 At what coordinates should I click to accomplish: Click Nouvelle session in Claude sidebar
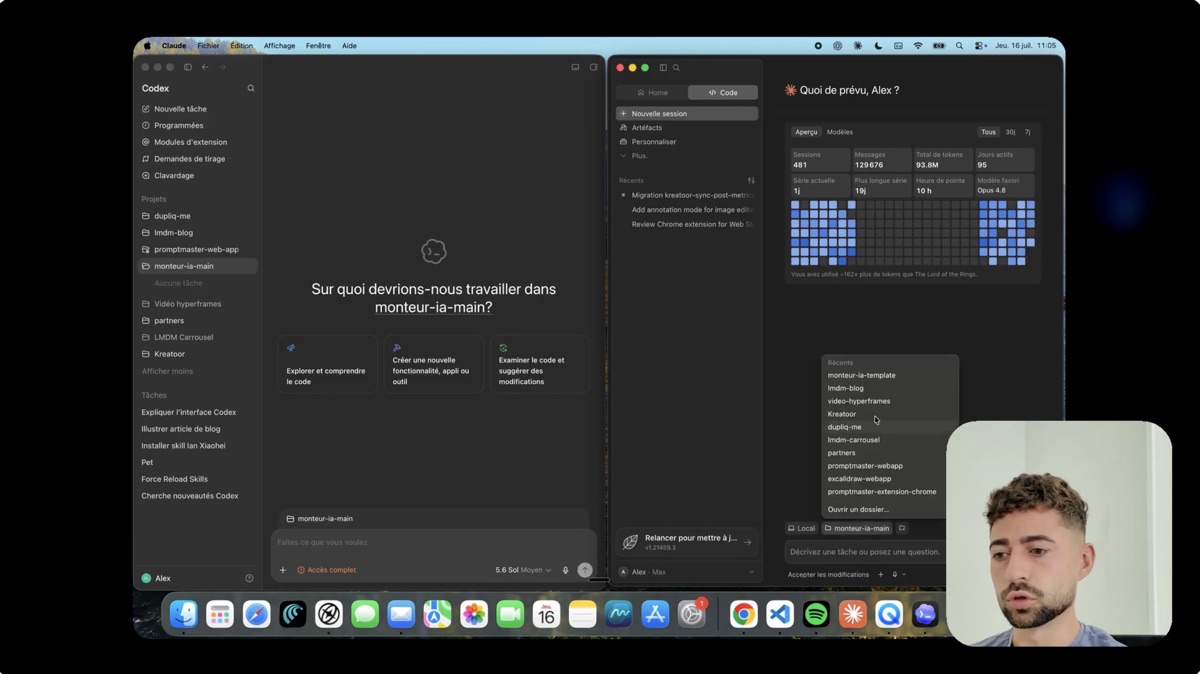coord(687,114)
